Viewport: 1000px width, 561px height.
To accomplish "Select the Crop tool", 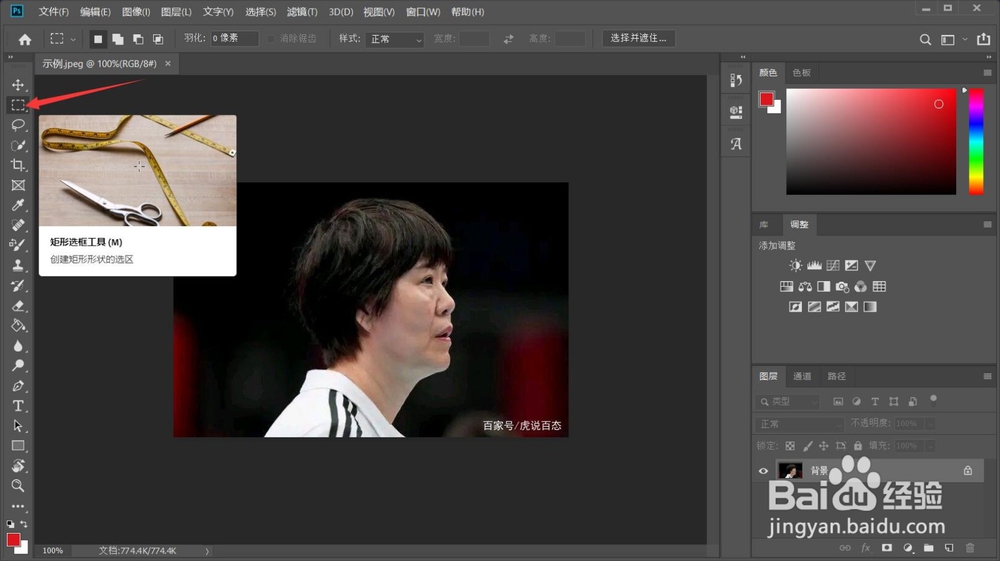I will point(18,165).
